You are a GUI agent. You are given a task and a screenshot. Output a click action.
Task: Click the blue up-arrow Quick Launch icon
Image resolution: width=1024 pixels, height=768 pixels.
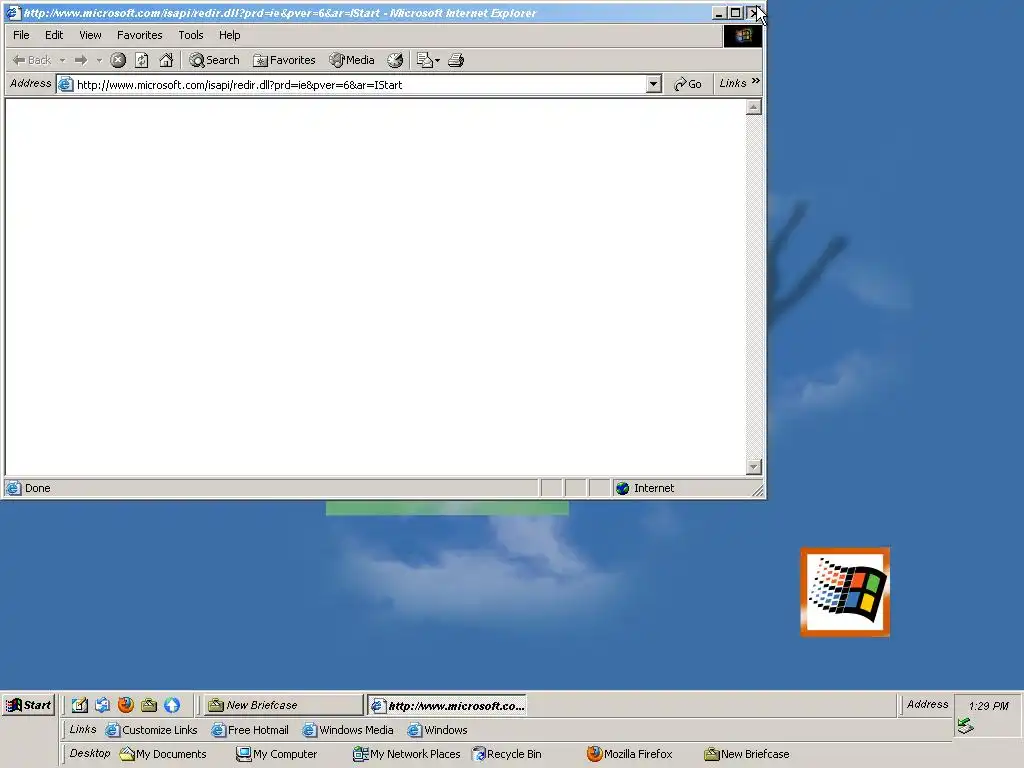click(172, 705)
